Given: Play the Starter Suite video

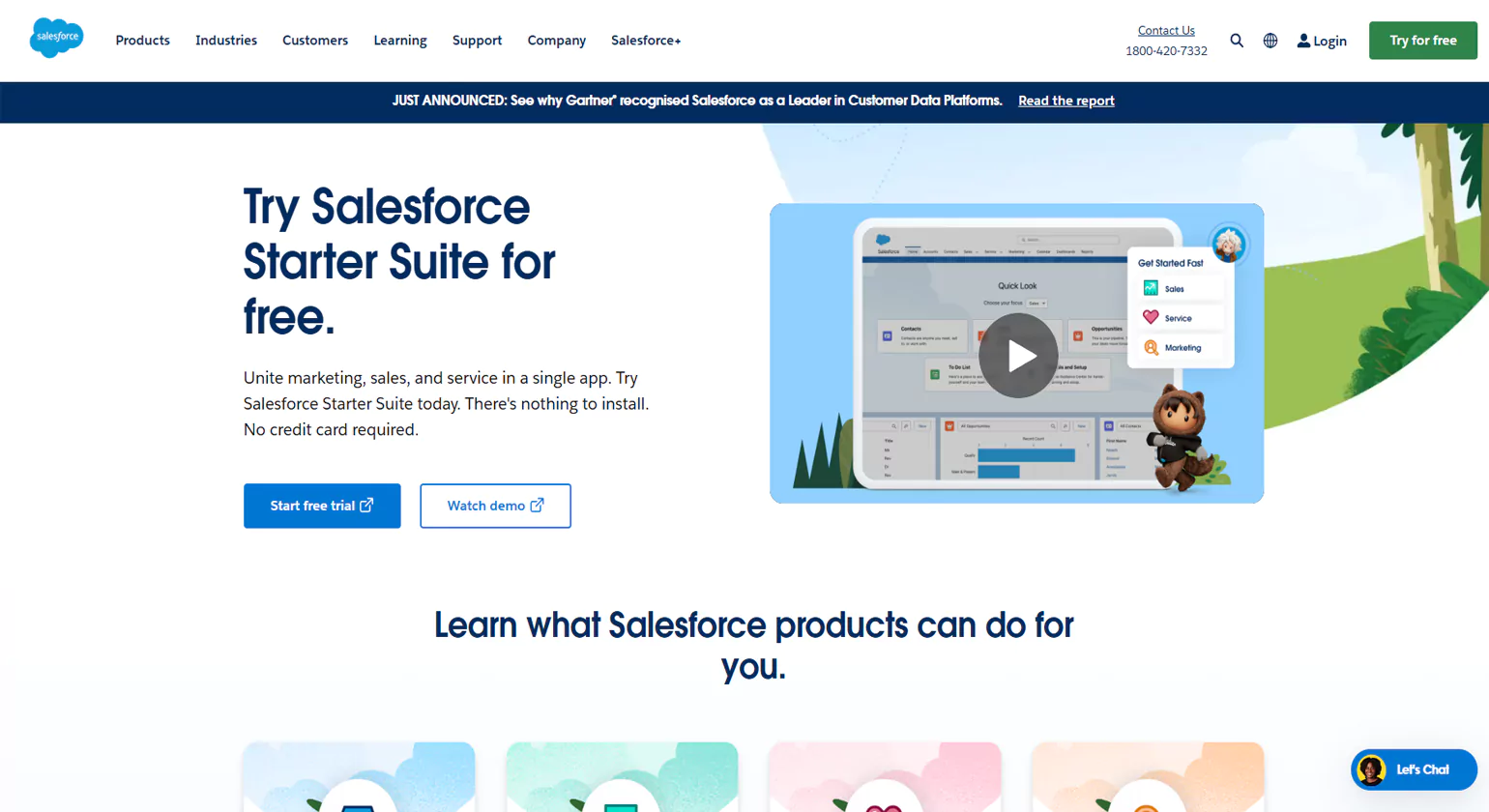Looking at the screenshot, I should click(1018, 354).
